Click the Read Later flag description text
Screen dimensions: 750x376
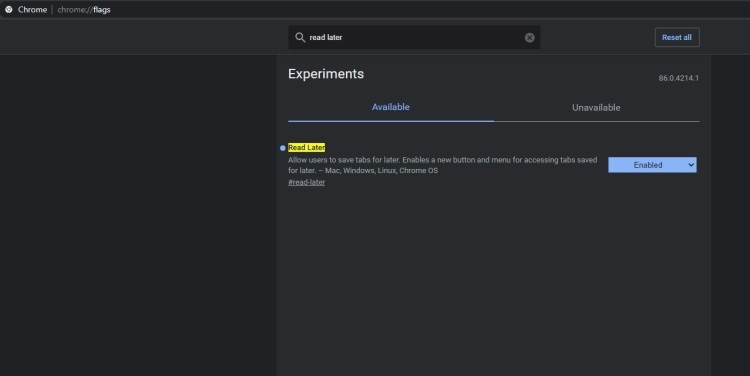point(442,165)
